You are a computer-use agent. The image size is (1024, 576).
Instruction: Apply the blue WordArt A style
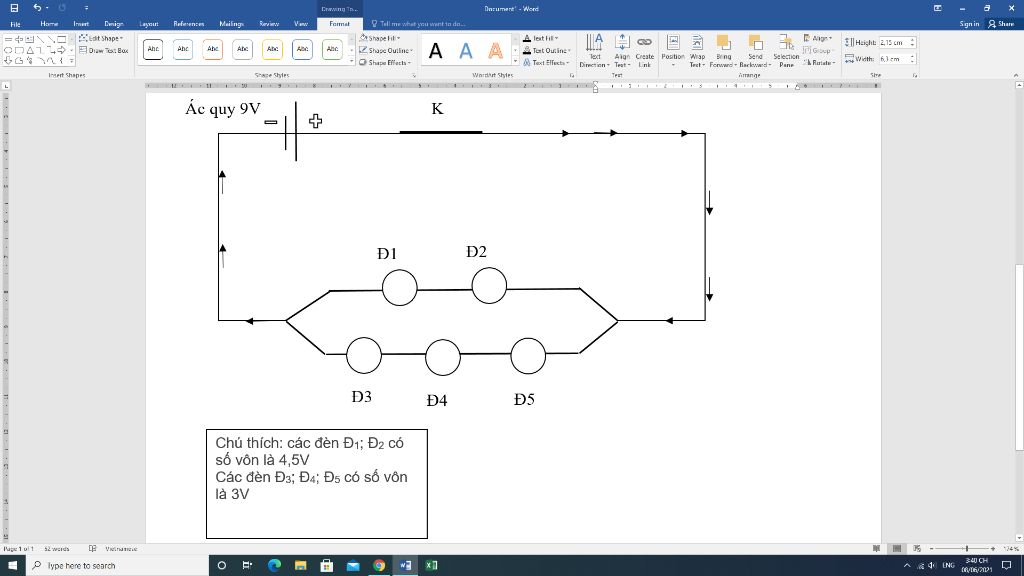(x=466, y=50)
